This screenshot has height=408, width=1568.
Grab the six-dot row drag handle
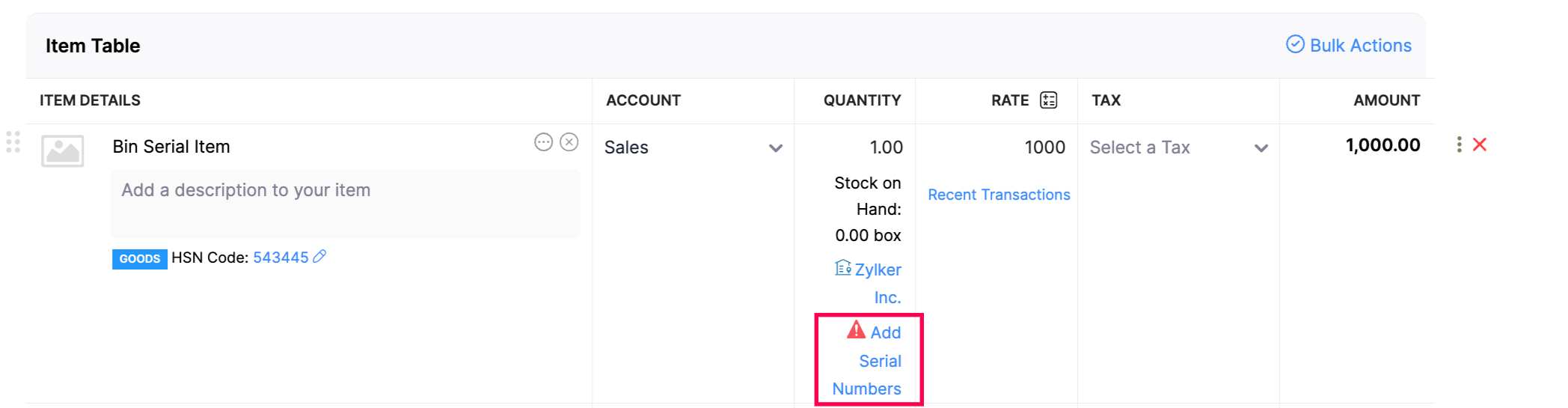click(13, 142)
